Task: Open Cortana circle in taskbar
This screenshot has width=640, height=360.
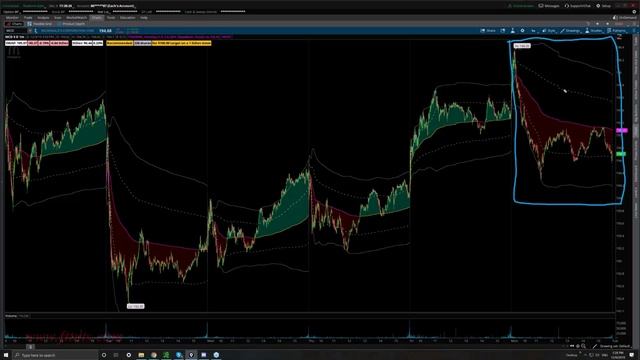Action: tap(104, 355)
